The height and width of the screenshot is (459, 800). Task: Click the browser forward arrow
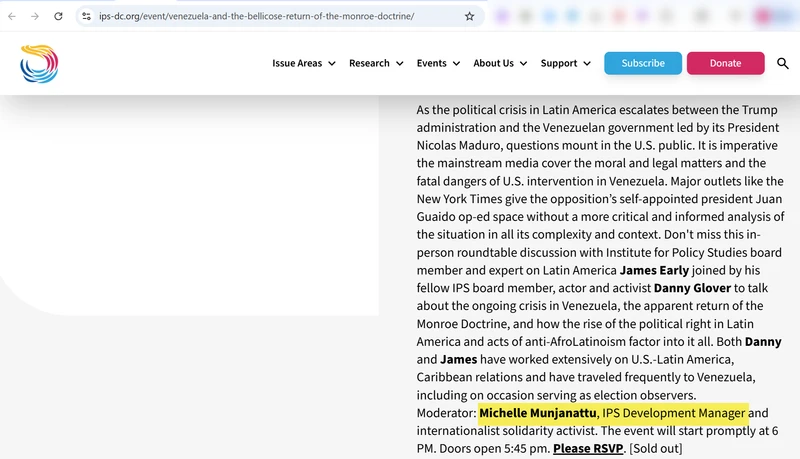pos(36,17)
